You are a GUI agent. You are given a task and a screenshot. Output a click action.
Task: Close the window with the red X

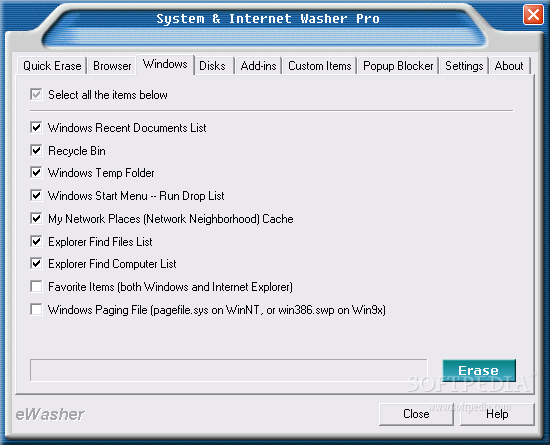click(x=533, y=15)
